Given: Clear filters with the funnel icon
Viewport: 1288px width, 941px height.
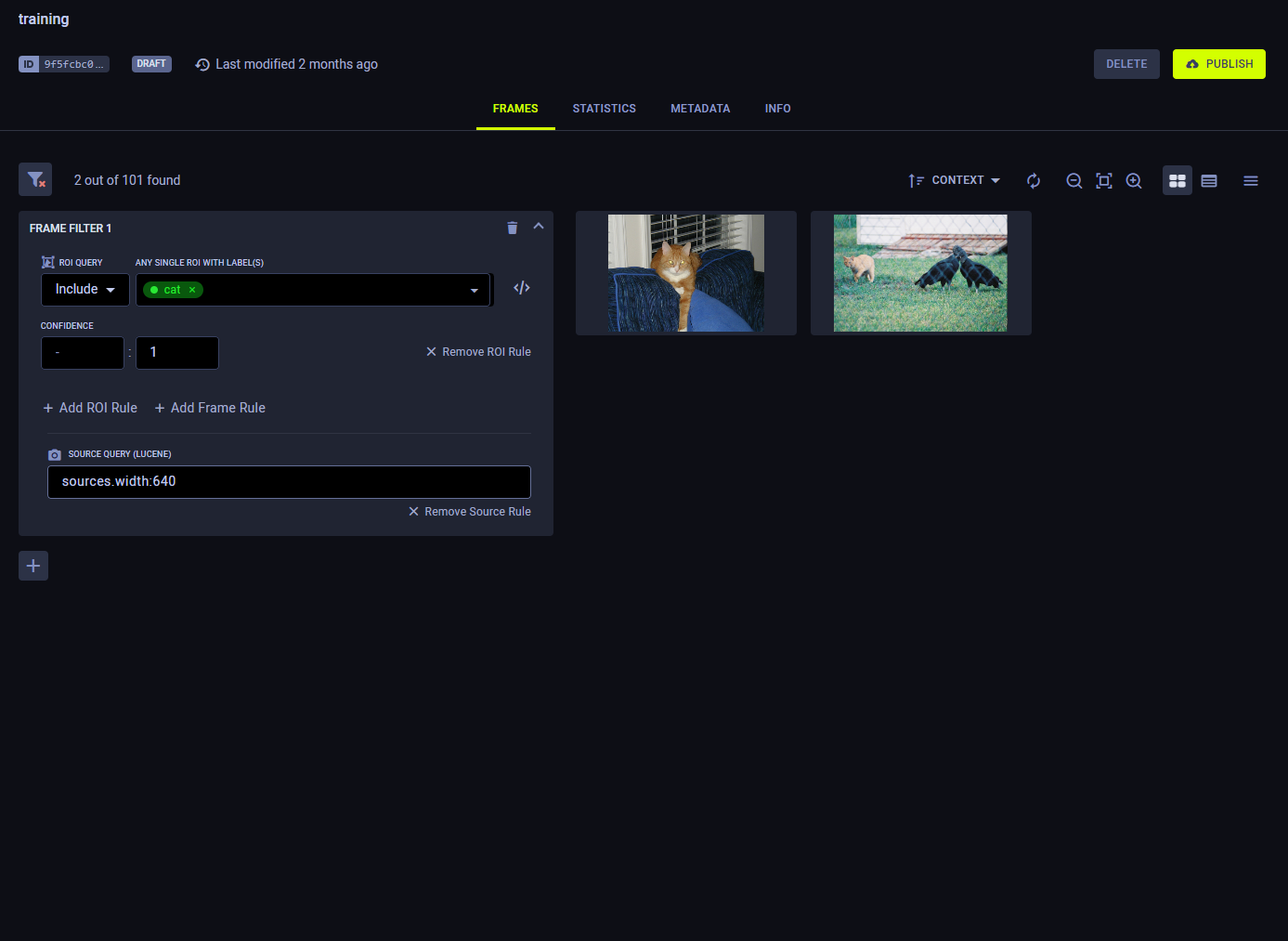Looking at the screenshot, I should click(x=35, y=180).
